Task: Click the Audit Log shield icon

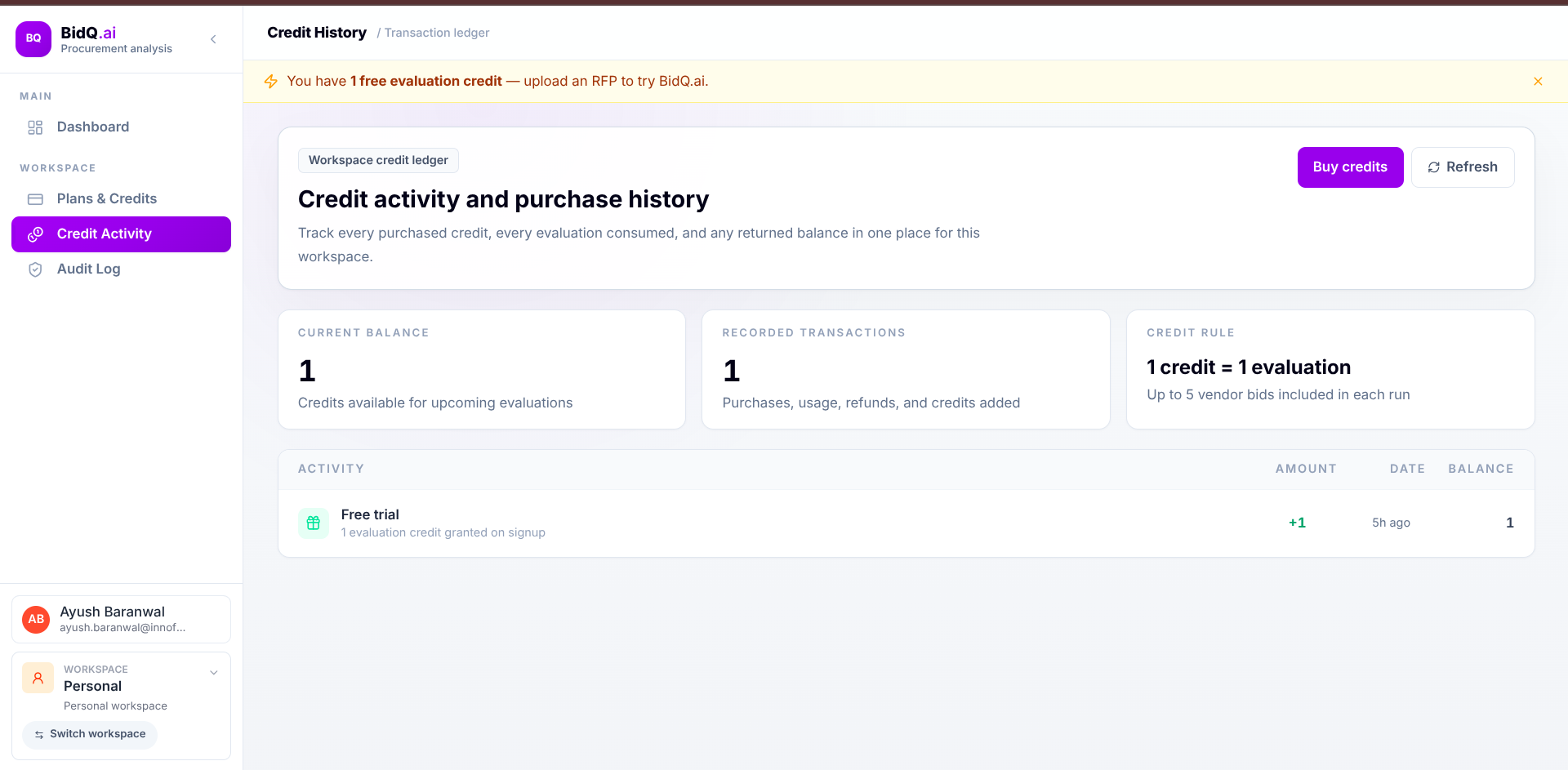Action: pyautogui.click(x=35, y=269)
